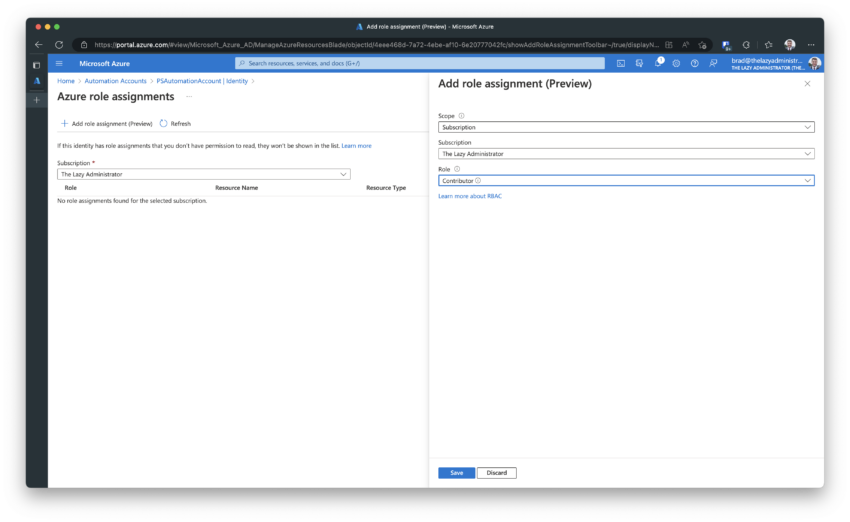Click the info icon beside the Role label

(x=457, y=169)
